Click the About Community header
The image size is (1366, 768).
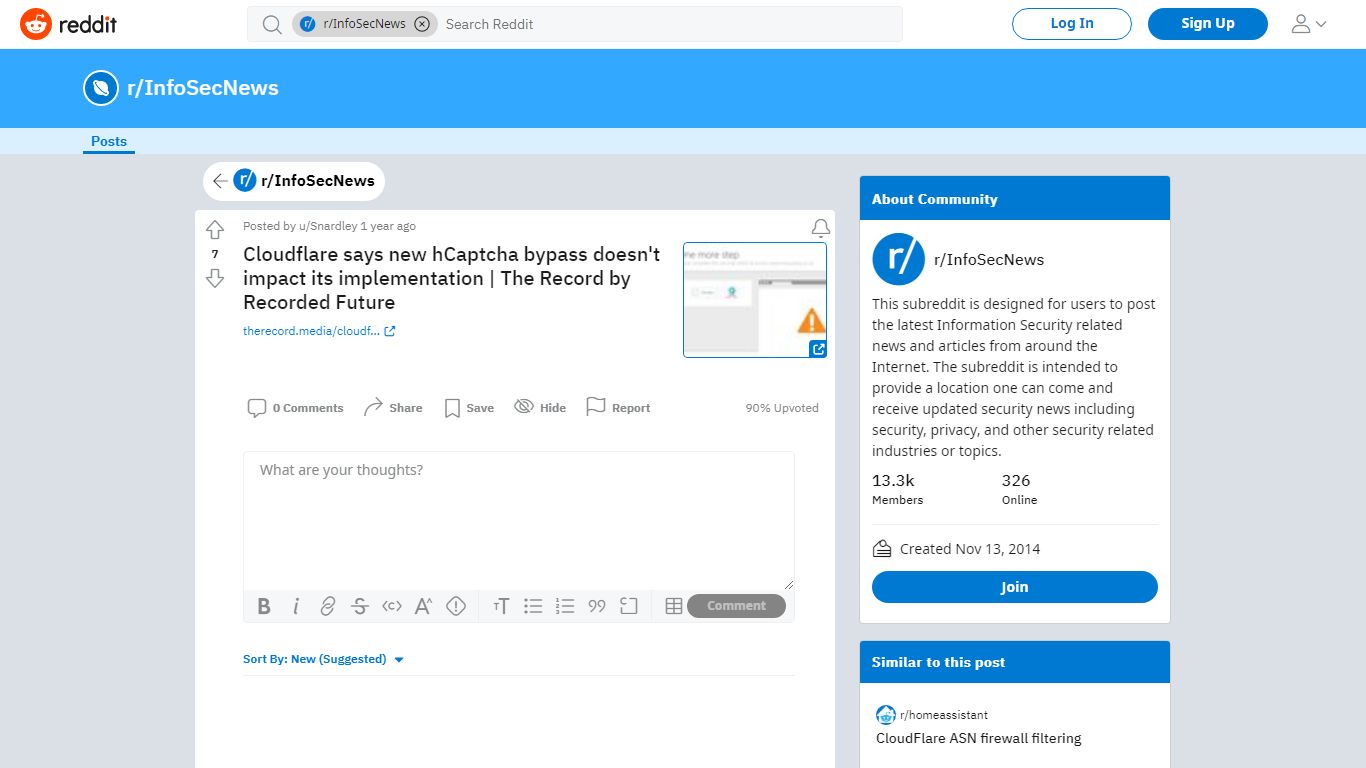1015,198
